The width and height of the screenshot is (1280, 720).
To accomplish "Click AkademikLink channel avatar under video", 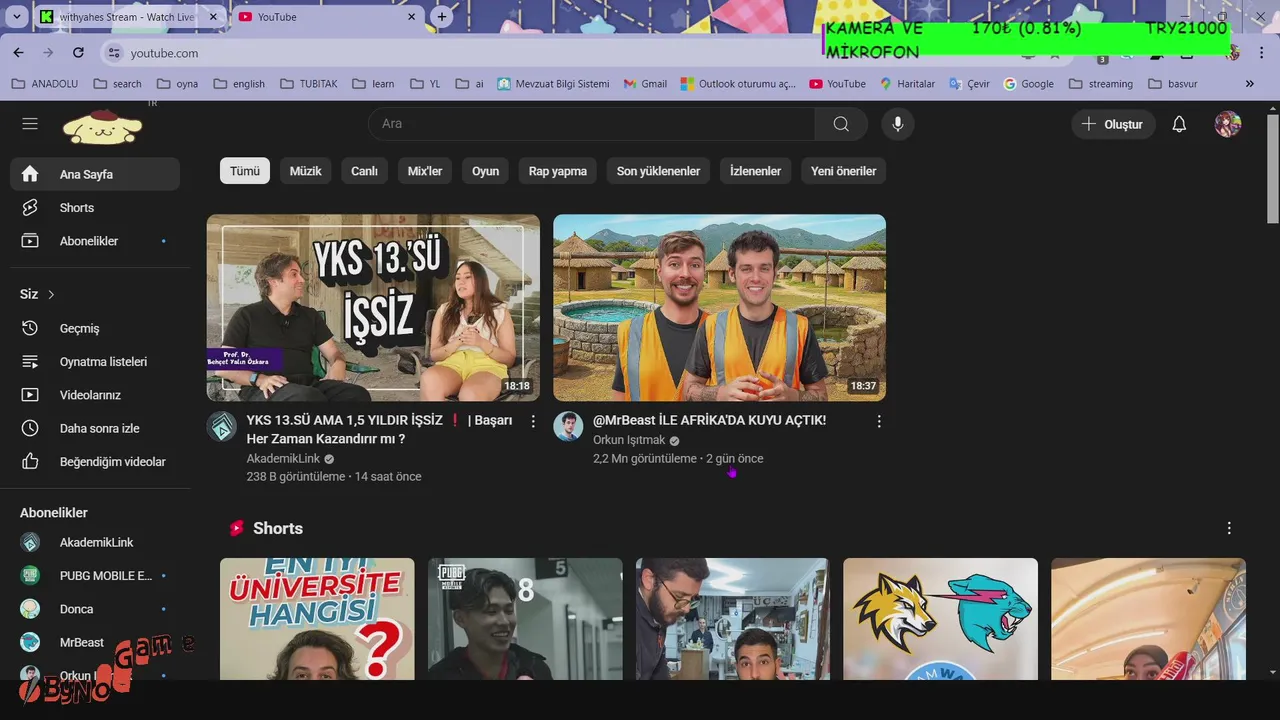I will click(x=221, y=426).
